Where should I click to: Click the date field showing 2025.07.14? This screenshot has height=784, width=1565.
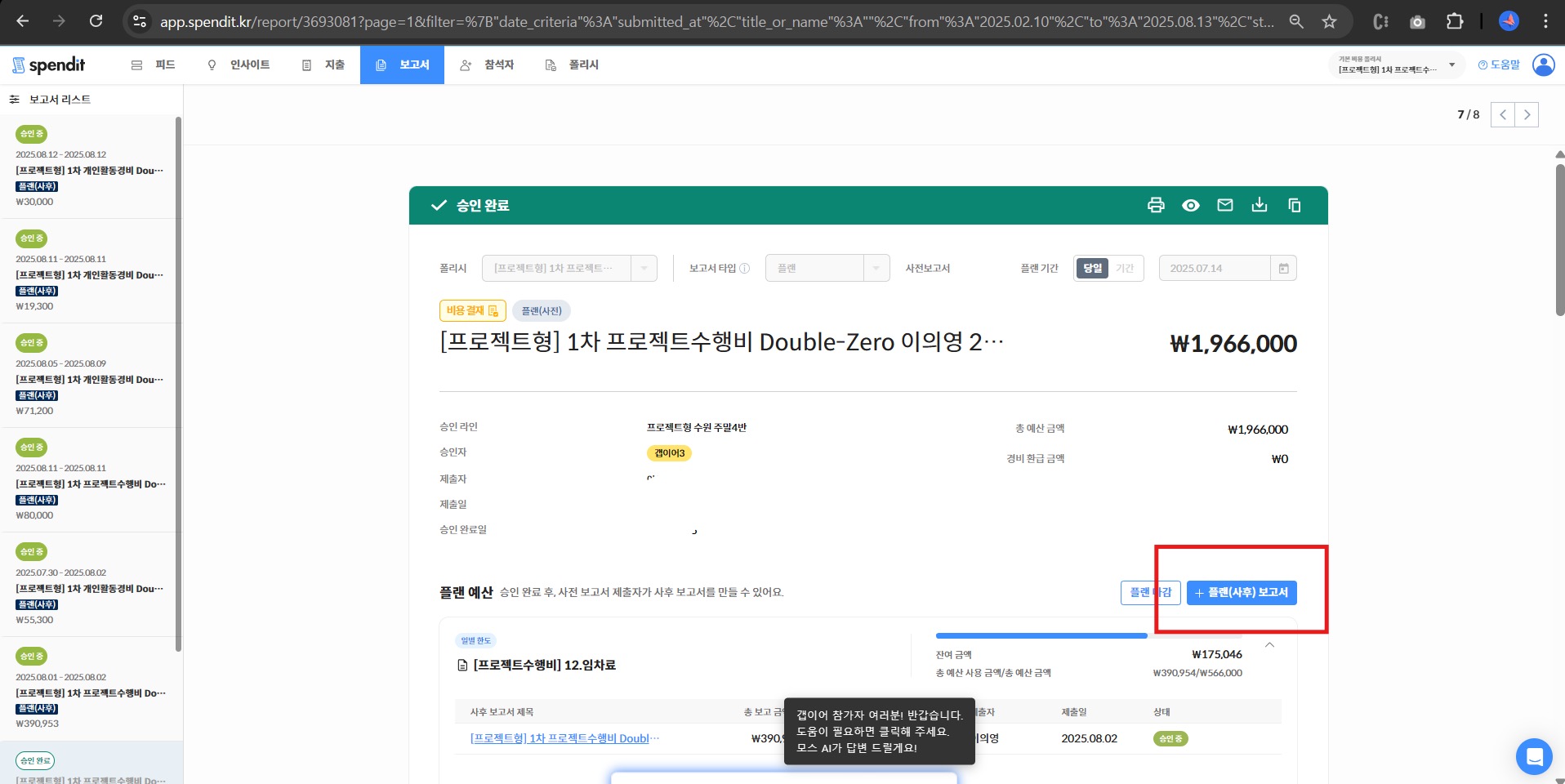[x=1228, y=268]
